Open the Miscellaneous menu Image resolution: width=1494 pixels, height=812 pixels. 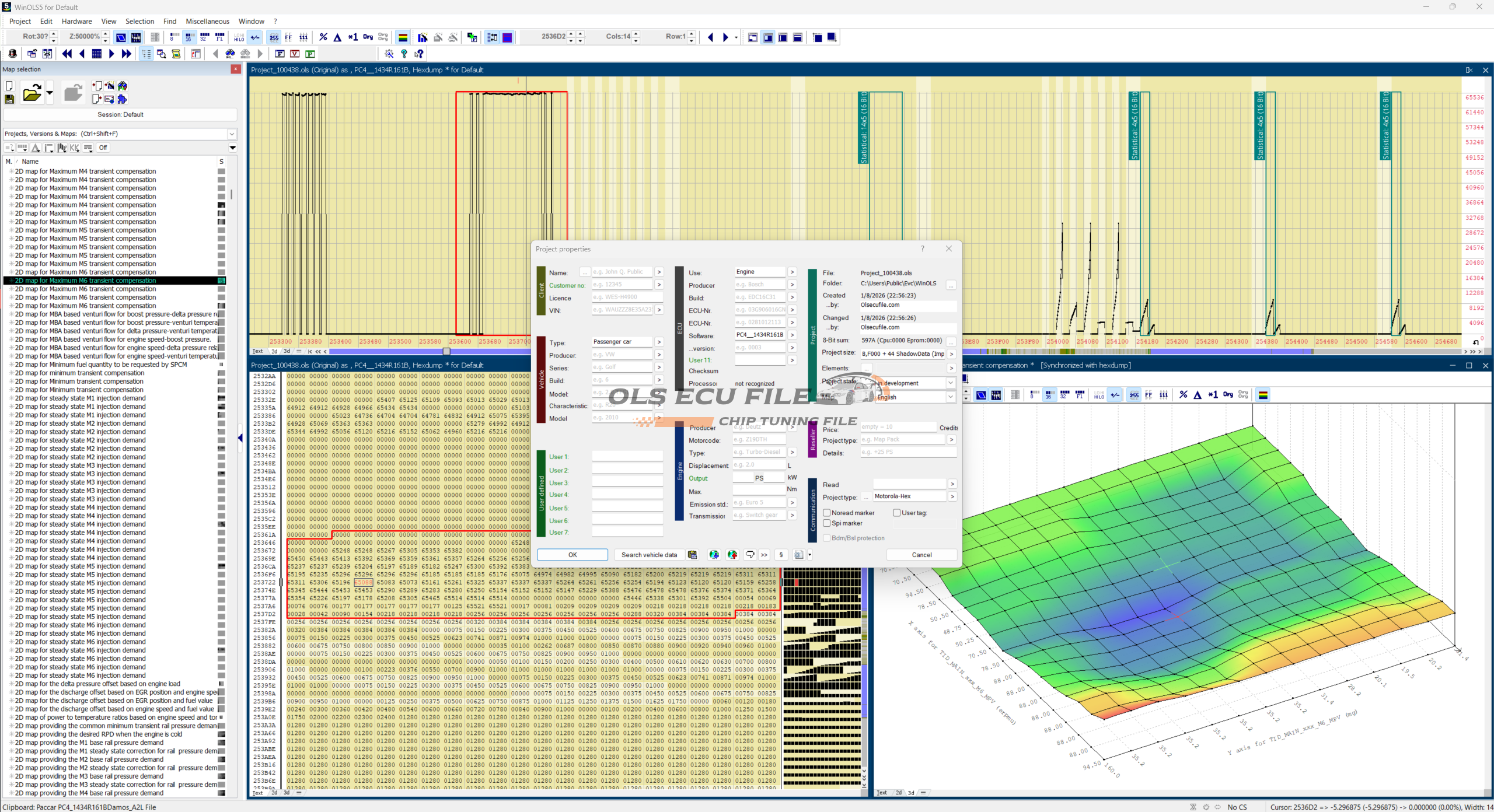point(207,22)
